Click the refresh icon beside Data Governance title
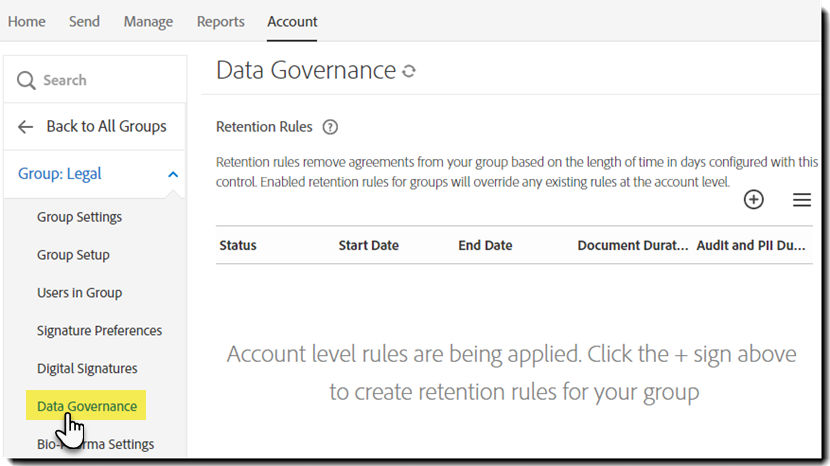The height and width of the screenshot is (466, 830). pyautogui.click(x=409, y=71)
